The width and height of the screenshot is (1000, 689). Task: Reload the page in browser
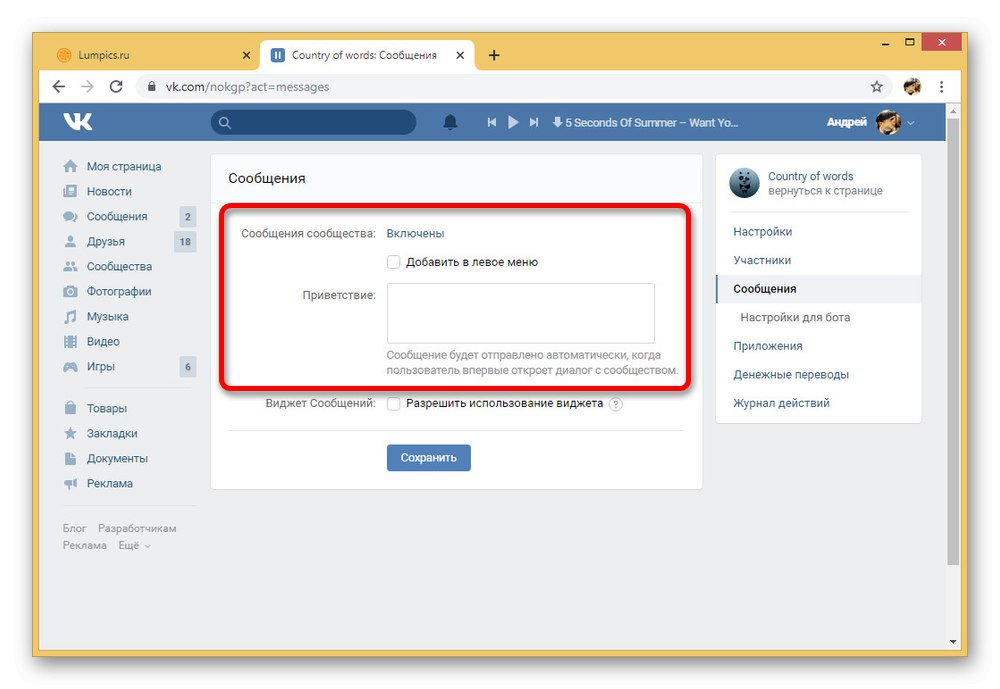point(116,86)
